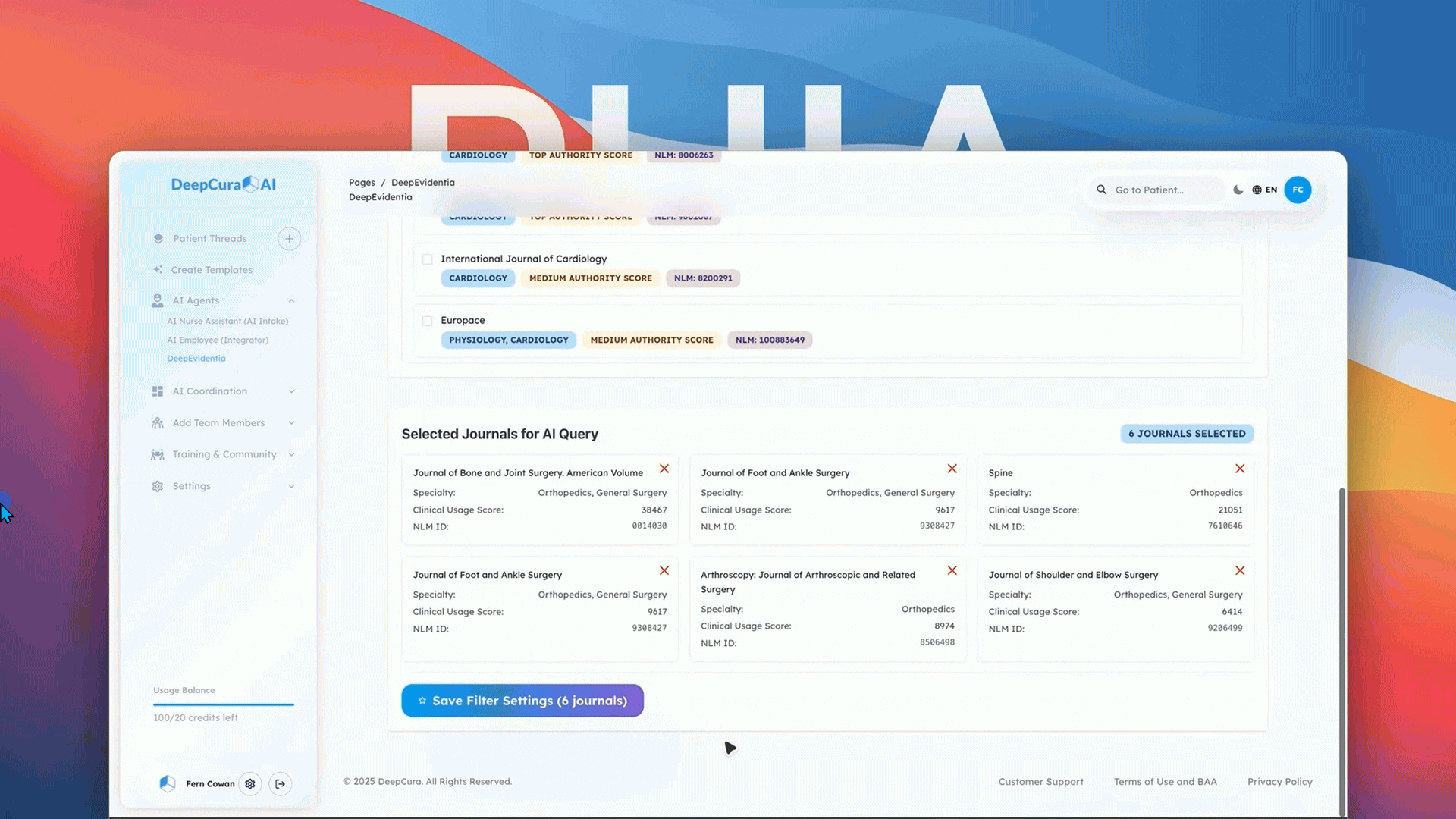Click the Fern Cowan user name
The width and height of the screenshot is (1456, 819).
(x=210, y=784)
